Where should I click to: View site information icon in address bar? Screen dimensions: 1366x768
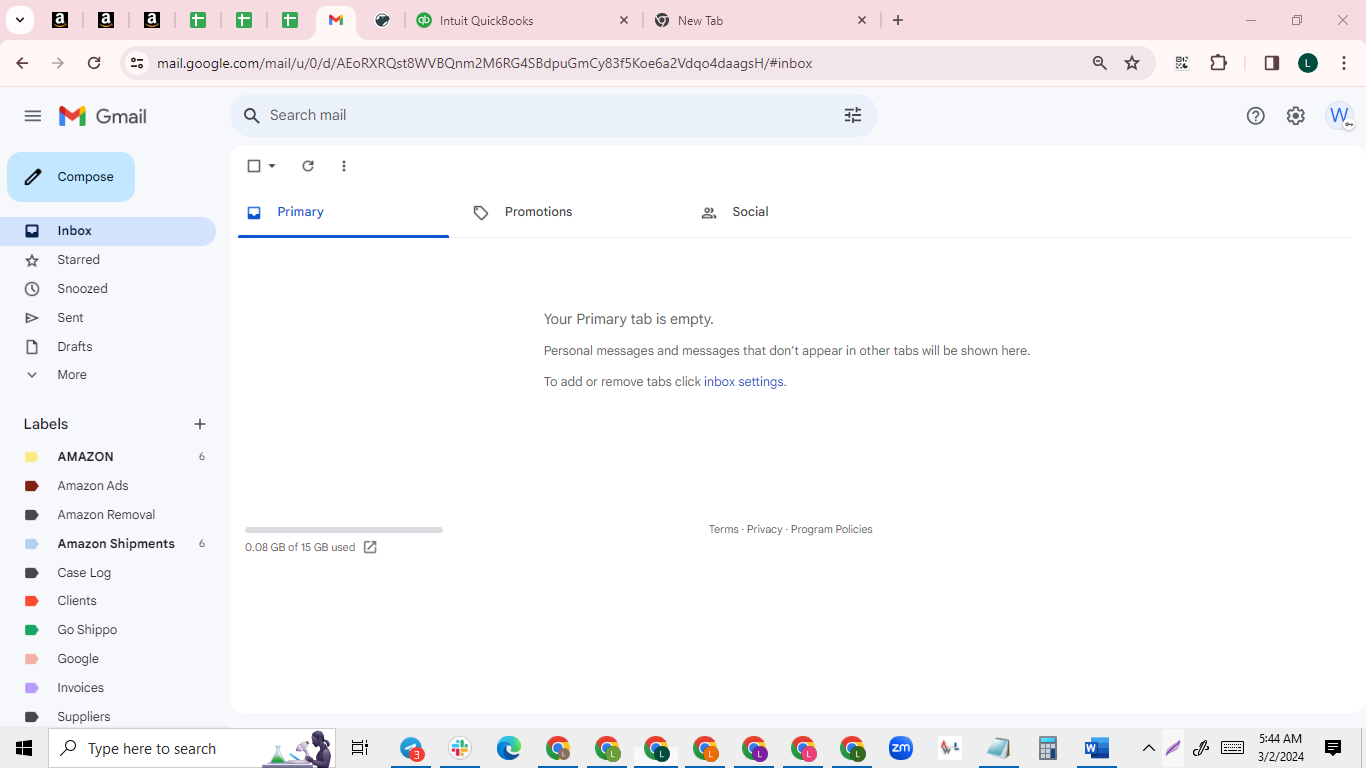(x=137, y=63)
